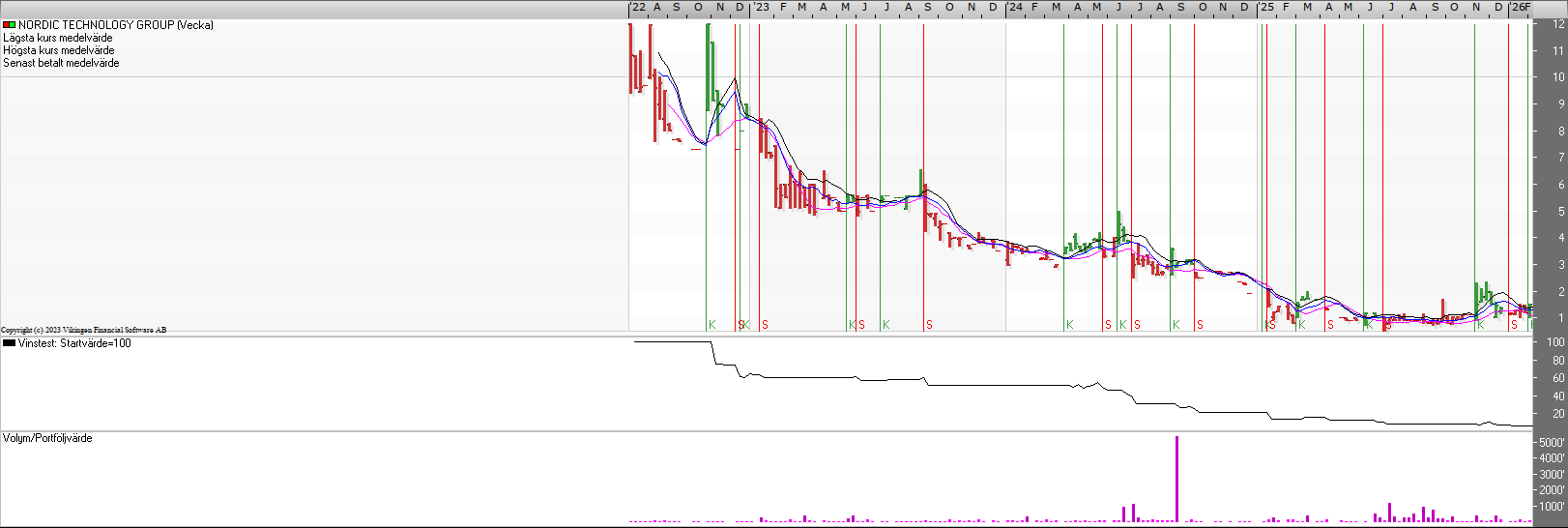The width and height of the screenshot is (1568, 528).
Task: Select the 'Högsta kurs medelvärde' legend entry
Action: (x=58, y=50)
